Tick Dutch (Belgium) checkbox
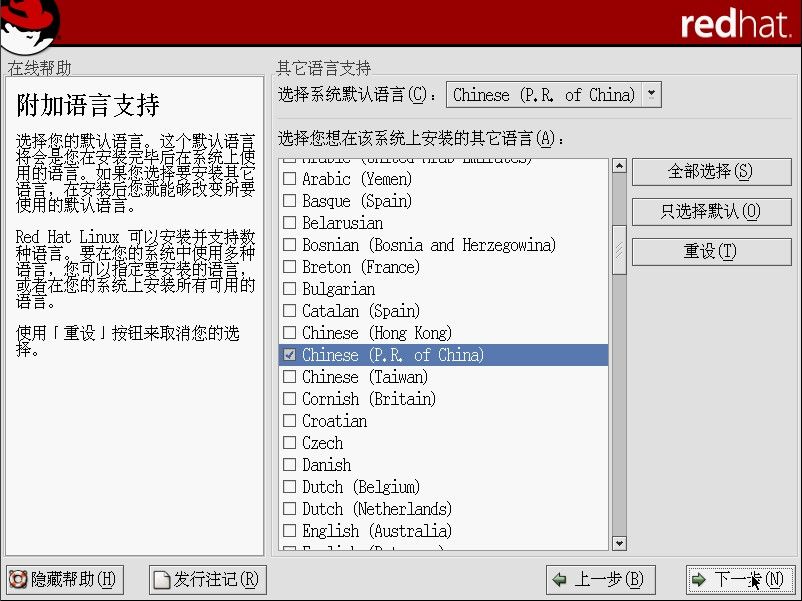The image size is (802, 601). [289, 486]
